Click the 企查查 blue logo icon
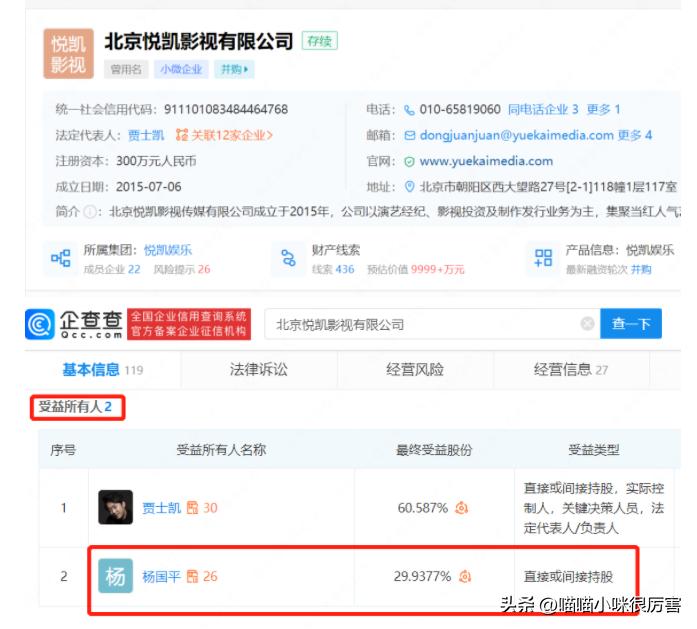Image resolution: width=697 pixels, height=629 pixels. (40, 325)
